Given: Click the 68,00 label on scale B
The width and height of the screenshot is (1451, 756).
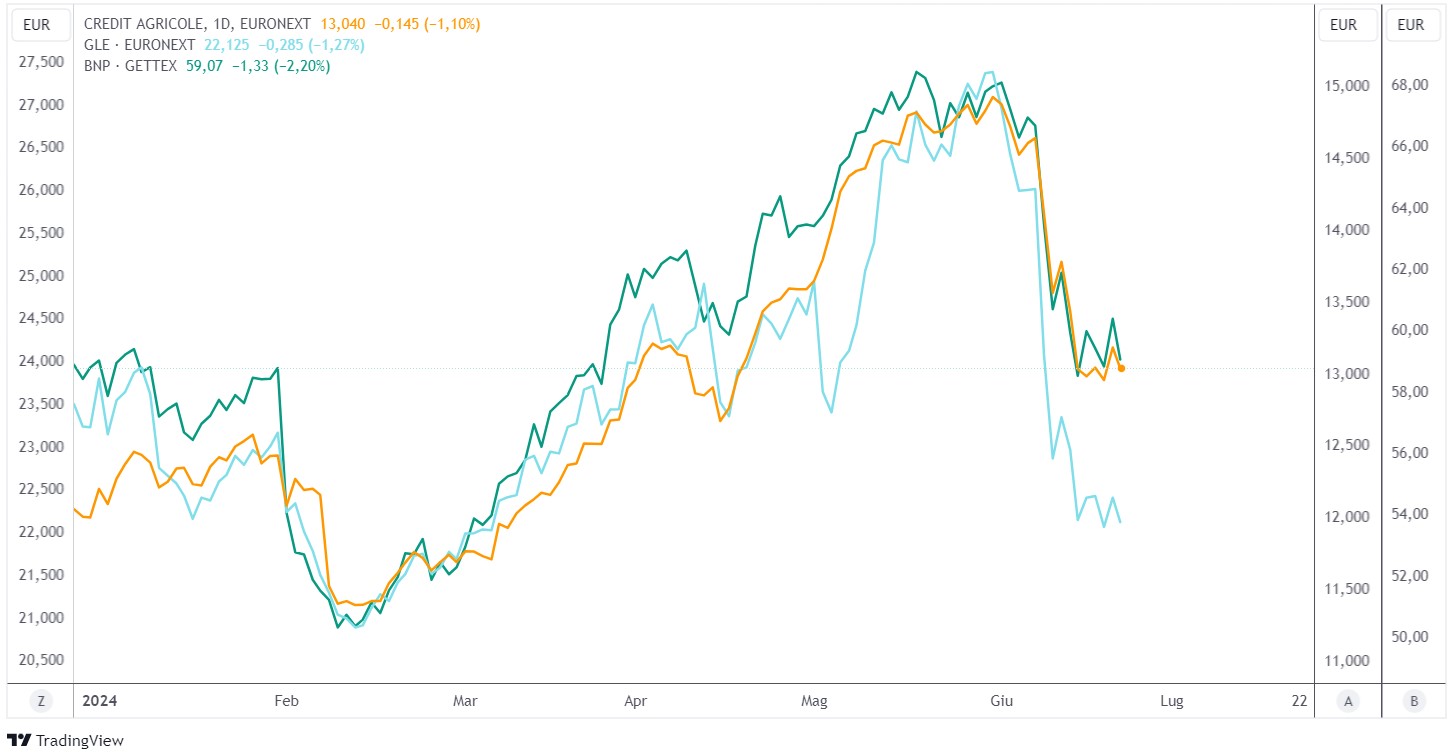Looking at the screenshot, I should pos(1411,85).
